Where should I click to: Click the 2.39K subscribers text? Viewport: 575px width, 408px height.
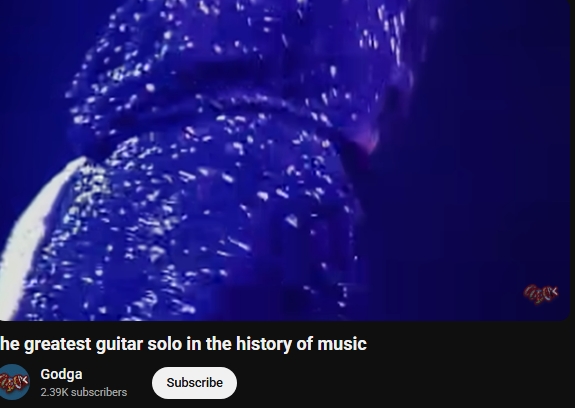[84, 392]
